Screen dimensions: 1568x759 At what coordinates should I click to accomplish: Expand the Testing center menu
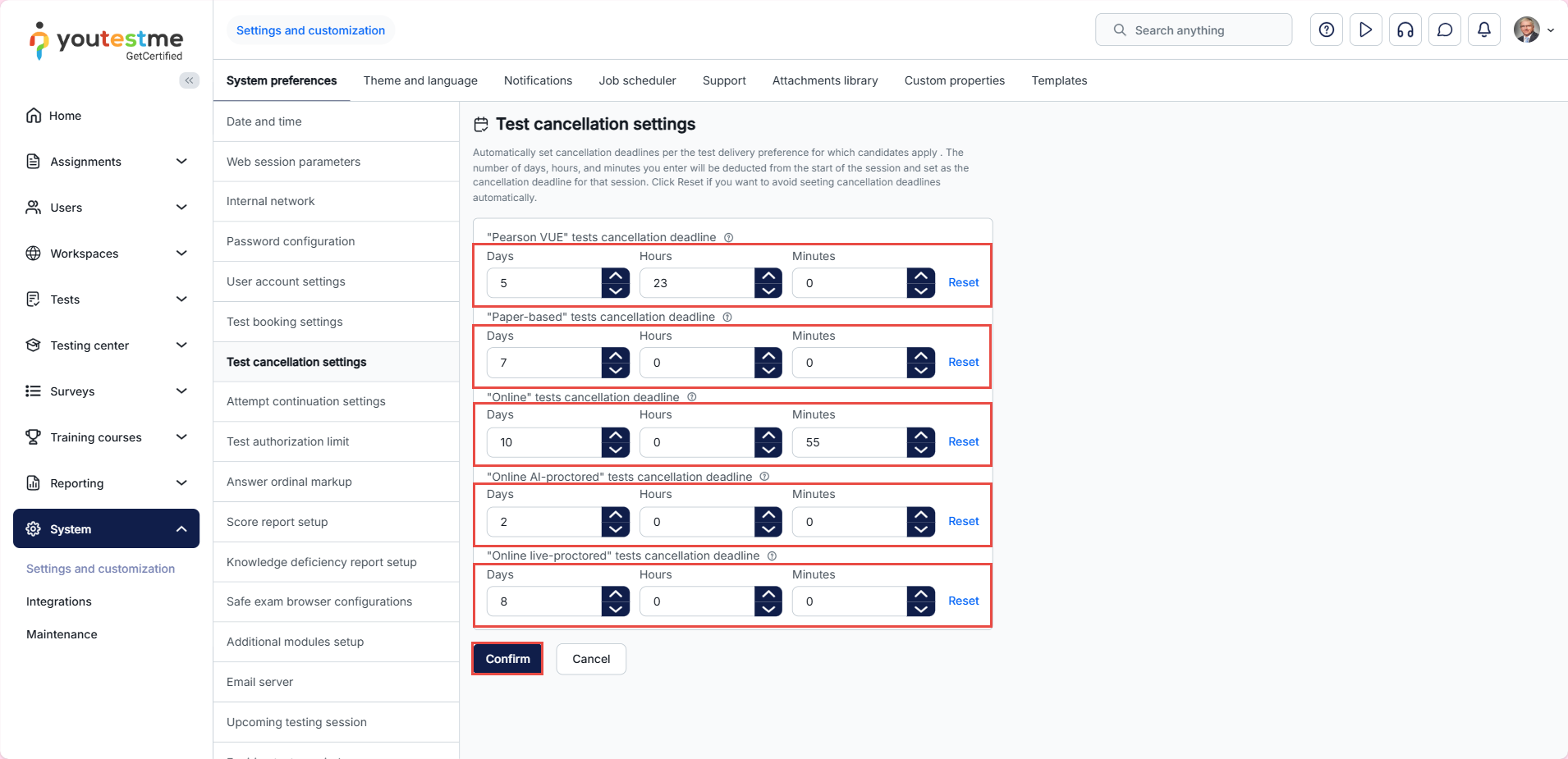point(181,345)
